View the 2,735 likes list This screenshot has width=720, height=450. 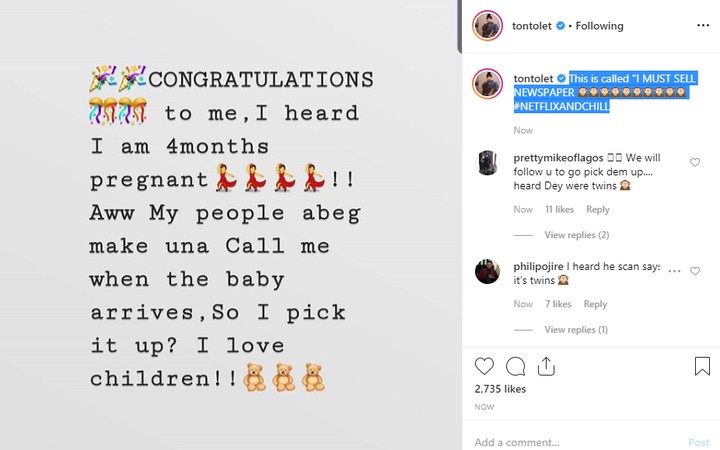[x=500, y=389]
